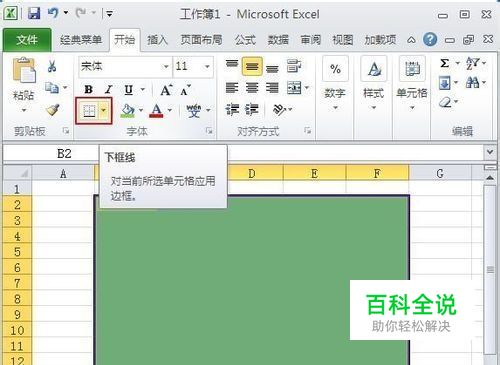Decrease the indent

232,110
